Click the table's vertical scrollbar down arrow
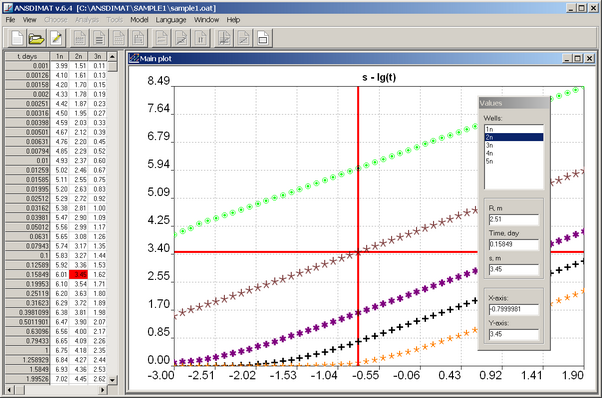The width and height of the screenshot is (602, 398). pos(112,380)
